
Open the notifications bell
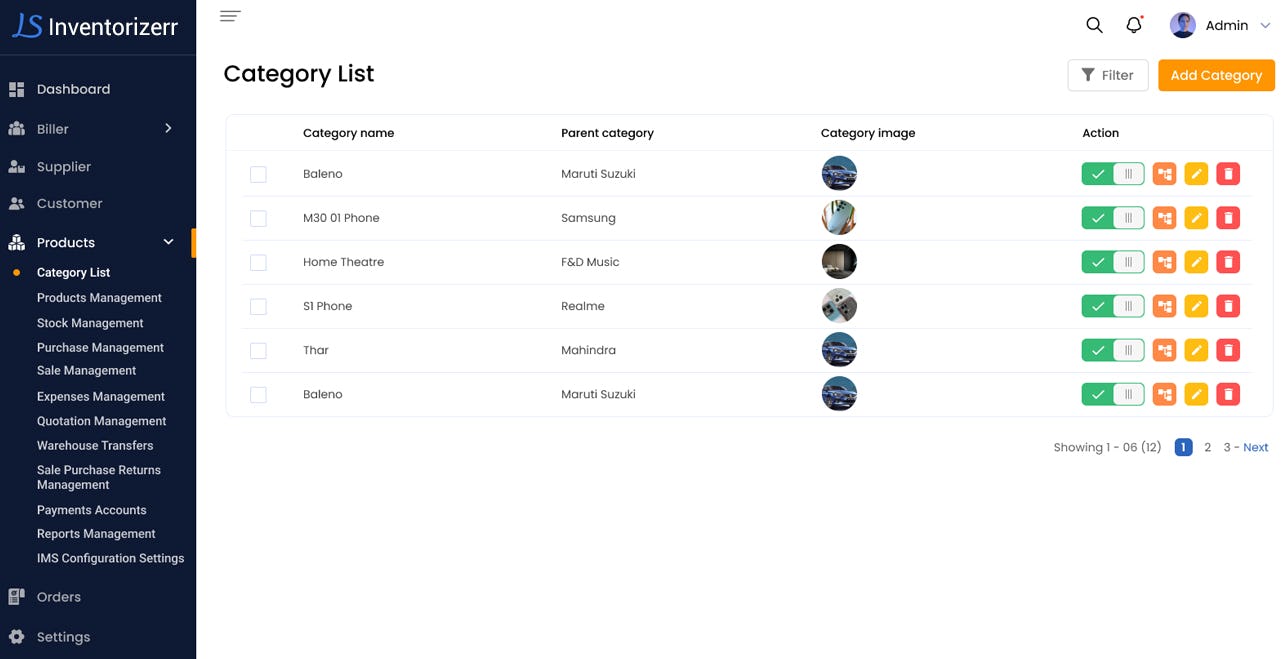click(x=1133, y=25)
